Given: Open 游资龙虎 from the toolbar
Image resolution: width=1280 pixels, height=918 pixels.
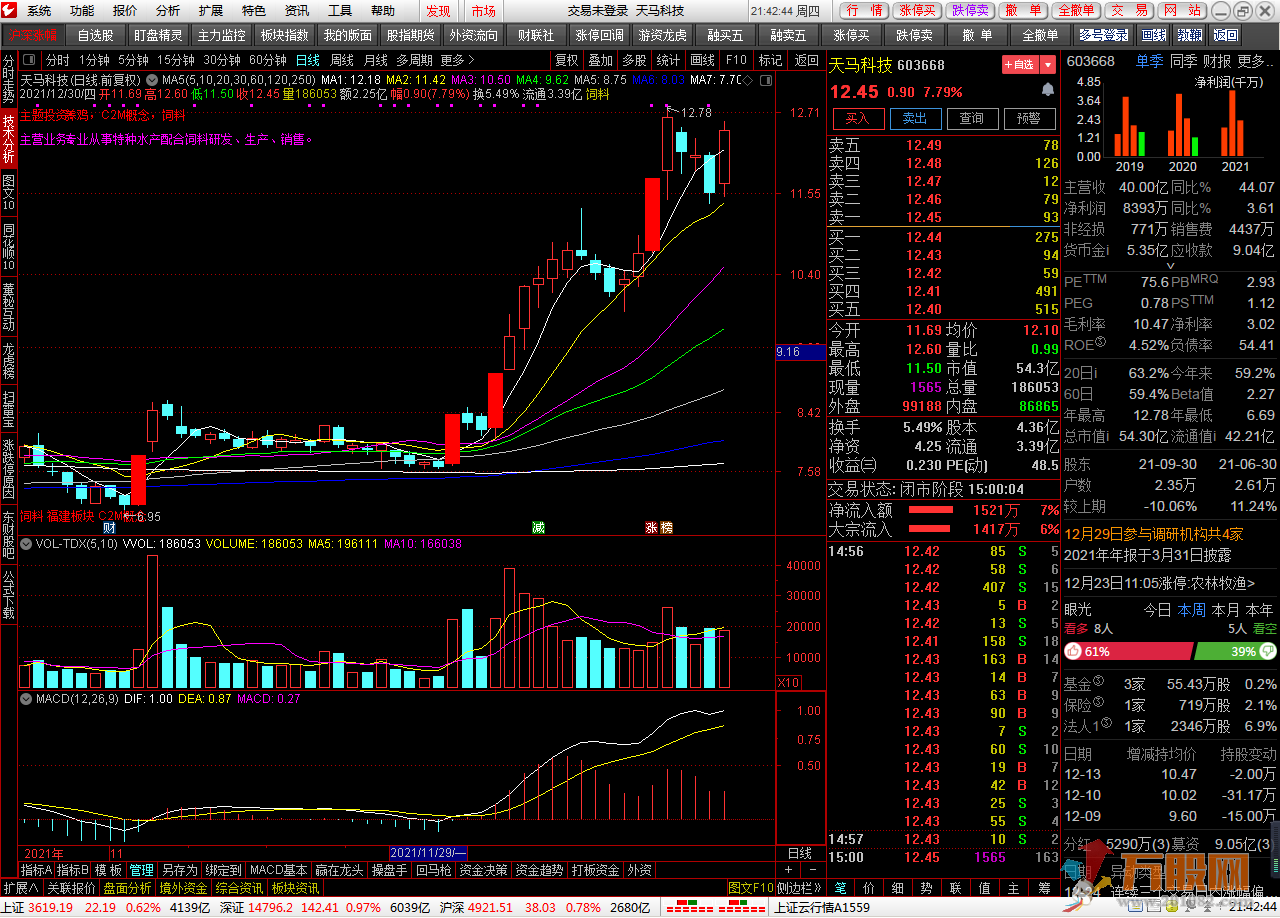Looking at the screenshot, I should pyautogui.click(x=662, y=35).
